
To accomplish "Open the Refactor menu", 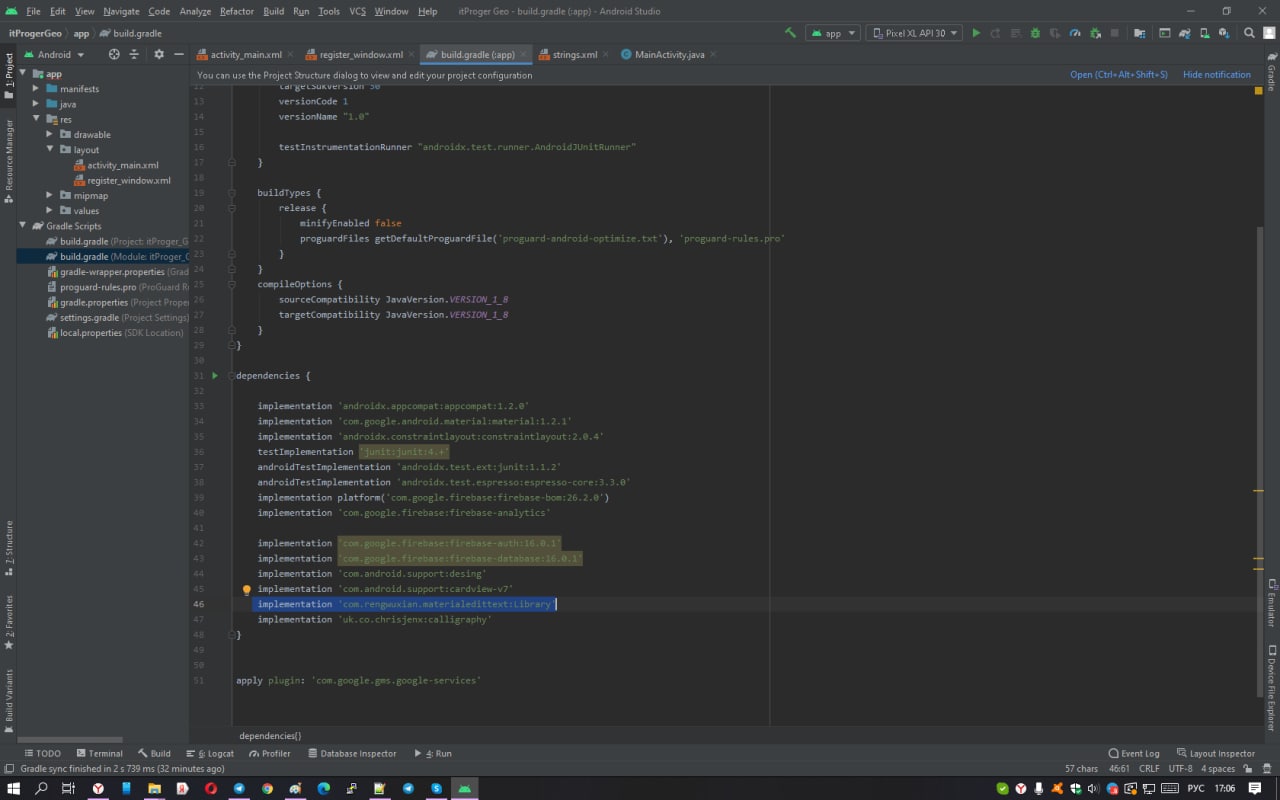I will [x=237, y=11].
